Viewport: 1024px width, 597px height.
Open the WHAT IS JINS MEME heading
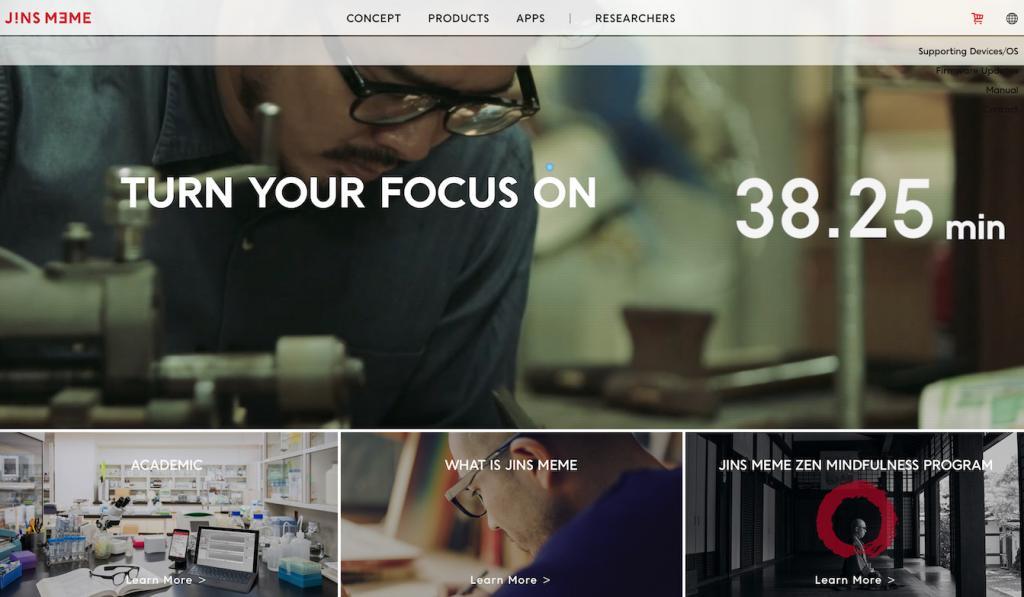click(511, 465)
